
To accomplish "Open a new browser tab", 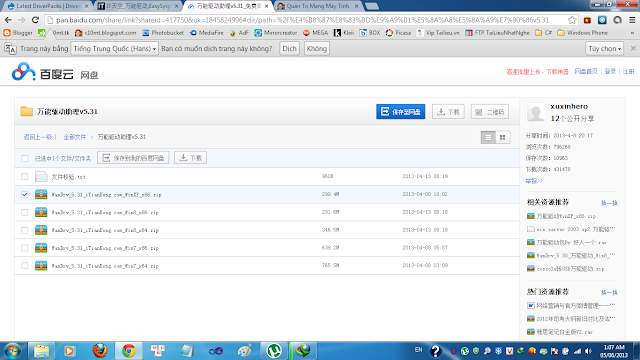I will click(x=371, y=6).
